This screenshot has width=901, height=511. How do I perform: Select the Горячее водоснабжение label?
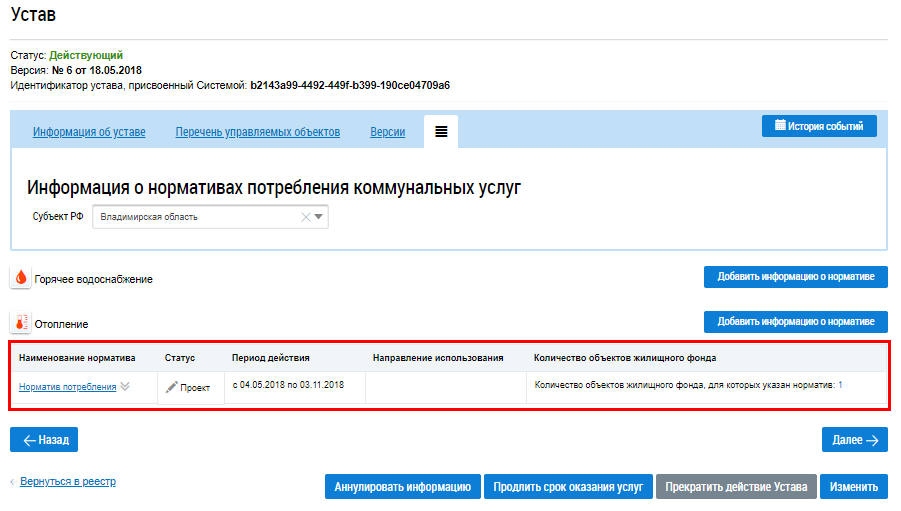[93, 279]
